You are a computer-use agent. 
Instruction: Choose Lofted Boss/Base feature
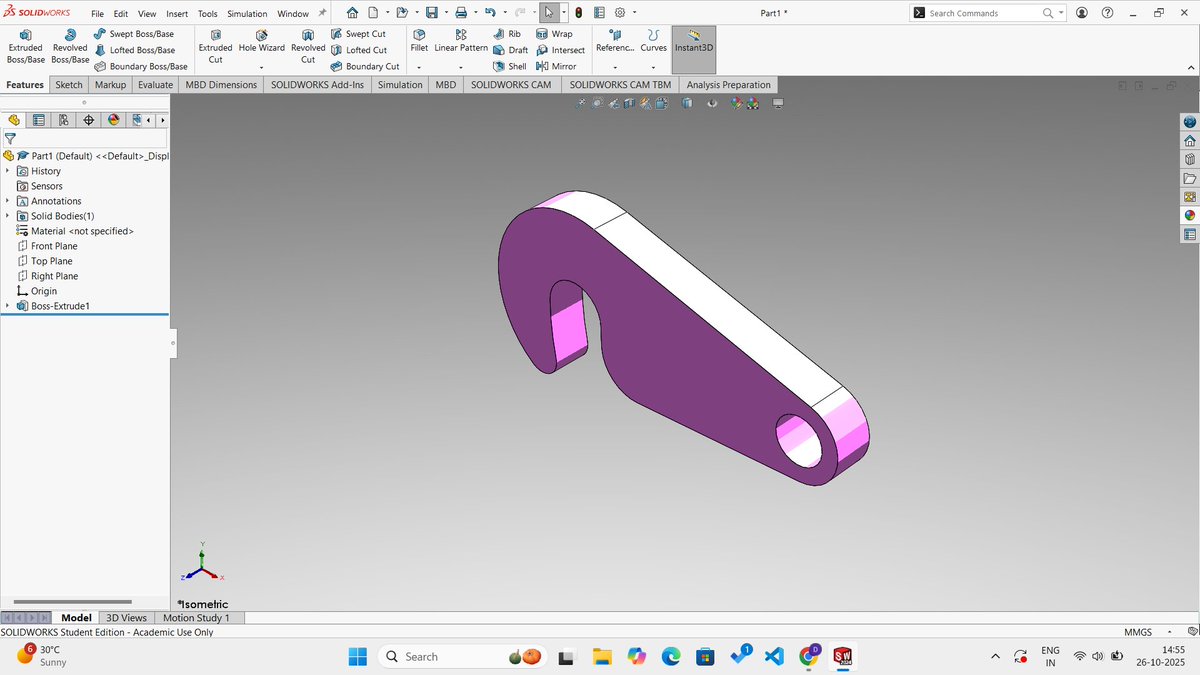[134, 50]
